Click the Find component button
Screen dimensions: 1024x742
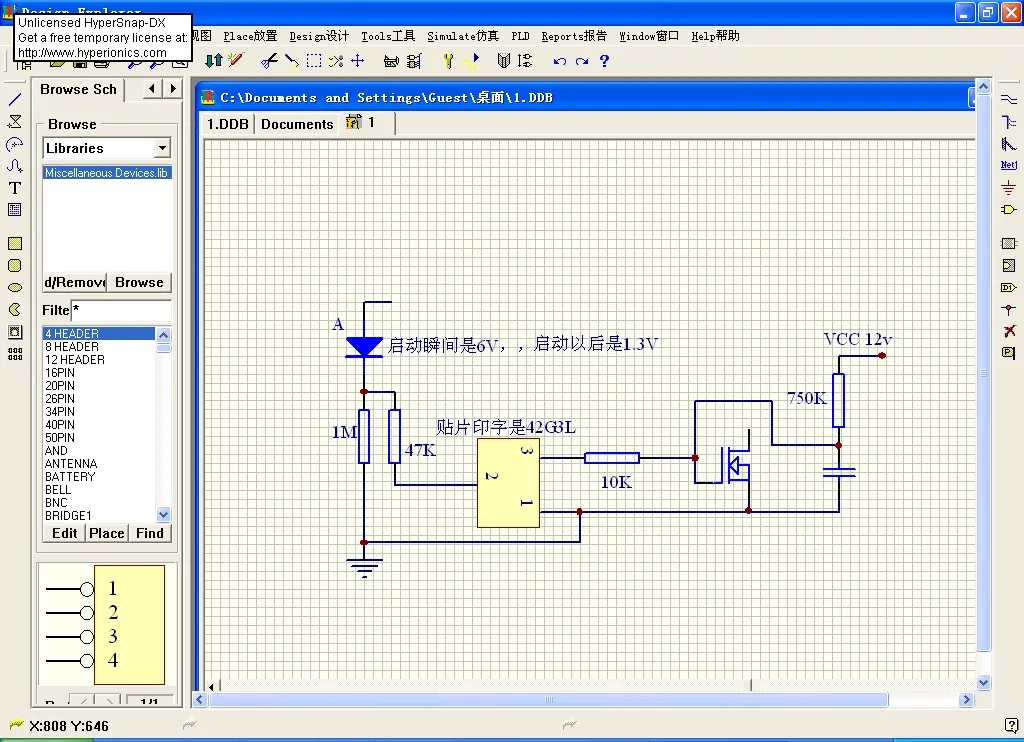point(150,533)
